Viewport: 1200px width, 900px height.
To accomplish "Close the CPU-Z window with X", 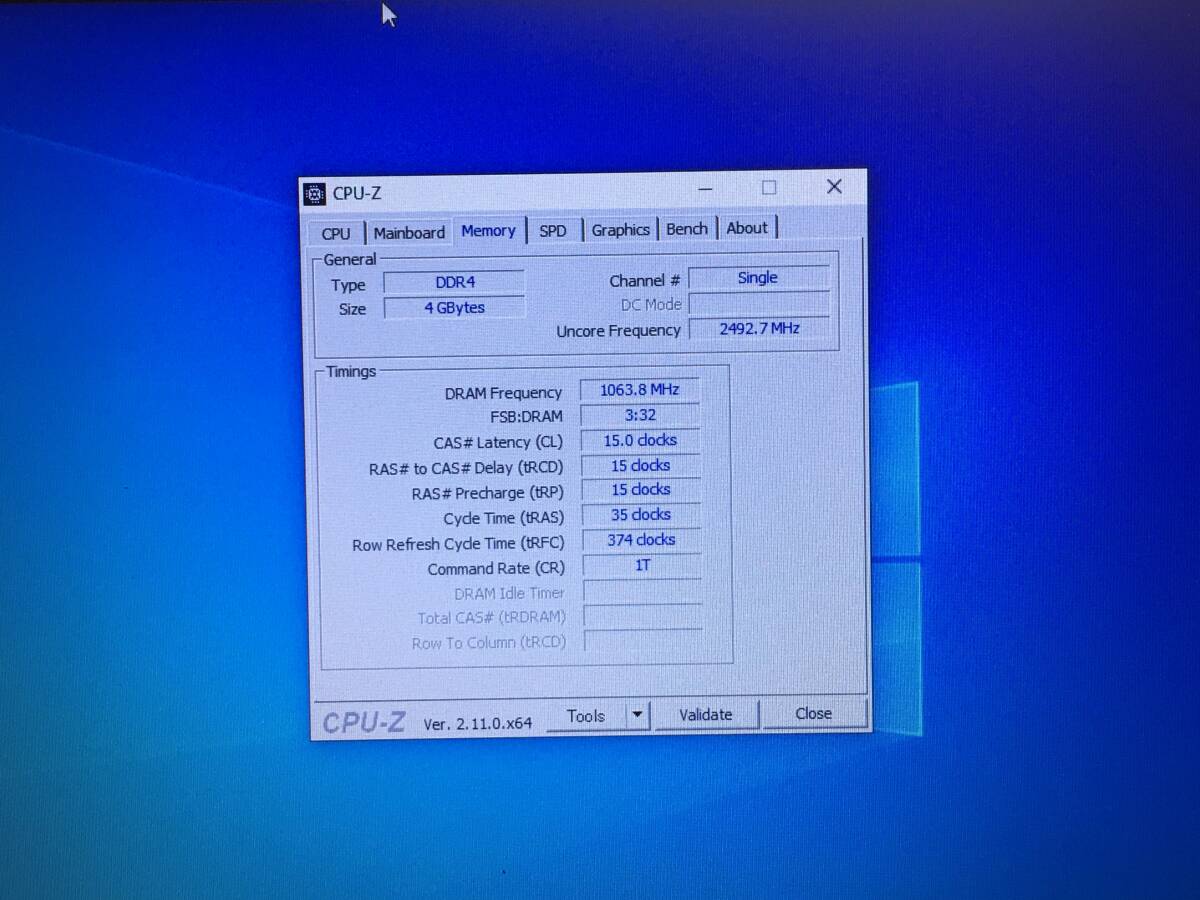I will point(834,186).
